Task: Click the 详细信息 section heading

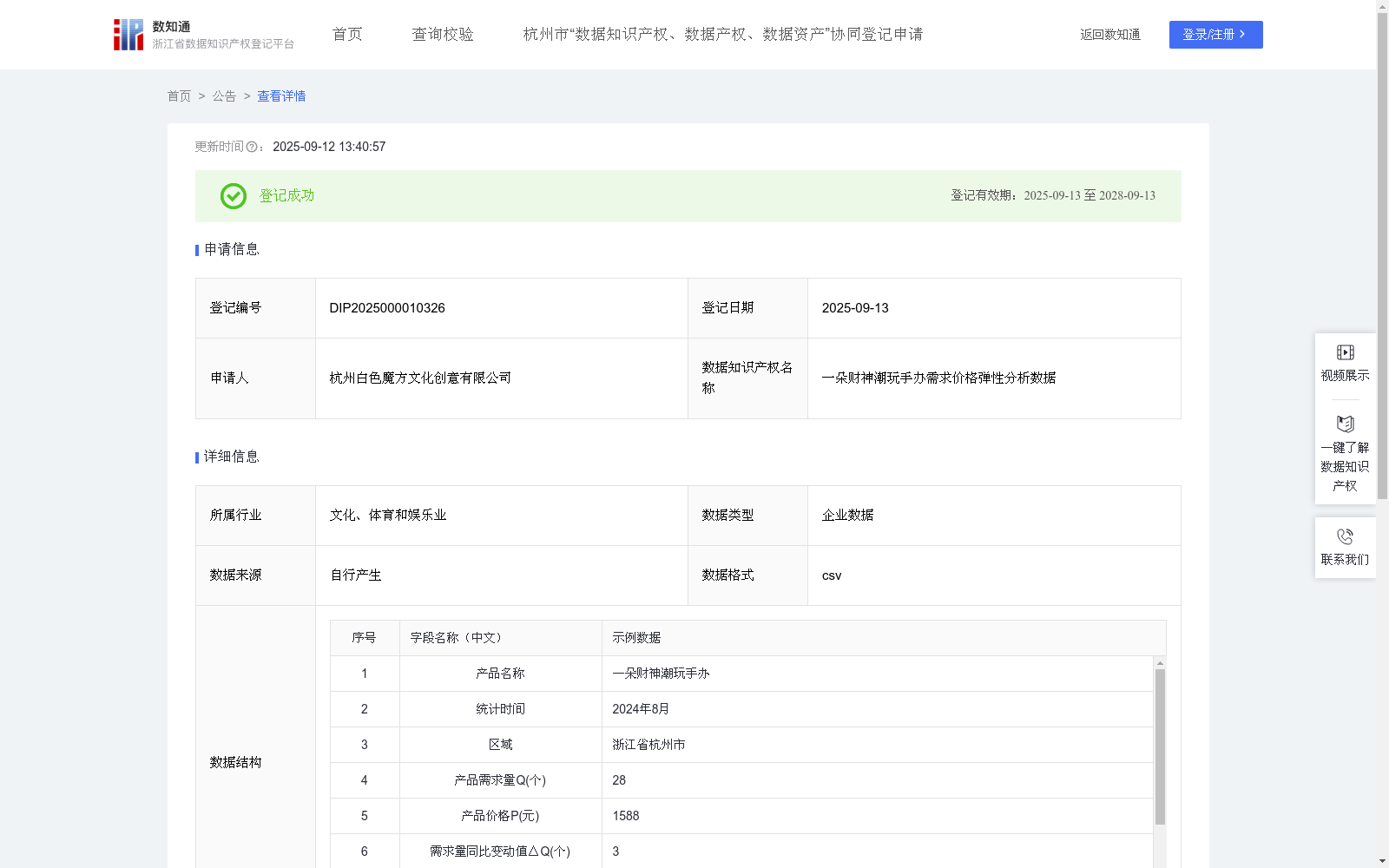Action: coord(231,457)
